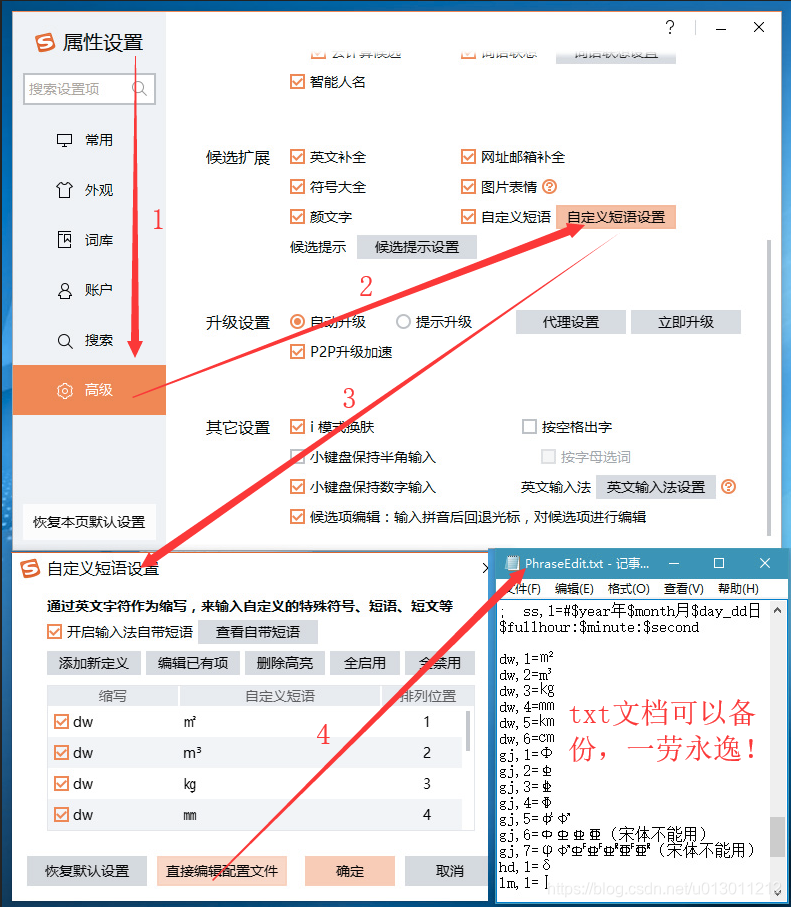Toggle 开启输入法自带短语 checkbox
Viewport: 791px width, 907px height.
click(x=54, y=632)
